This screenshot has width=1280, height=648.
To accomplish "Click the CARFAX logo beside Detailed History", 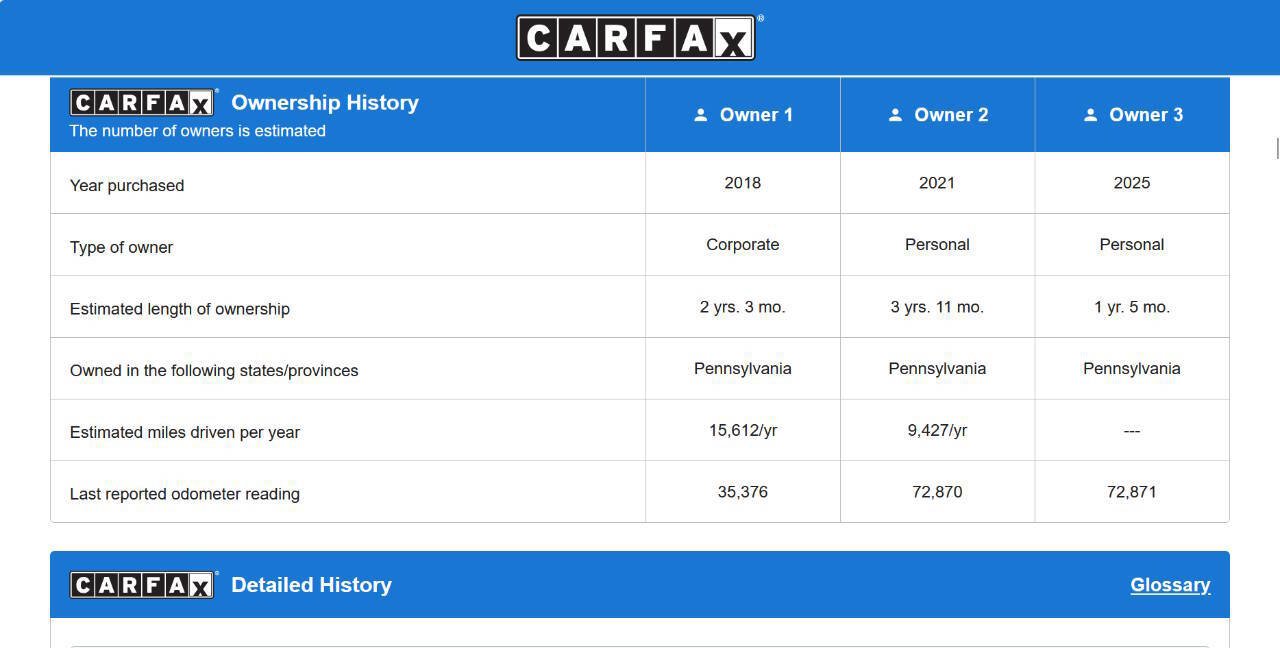I will click(x=142, y=585).
